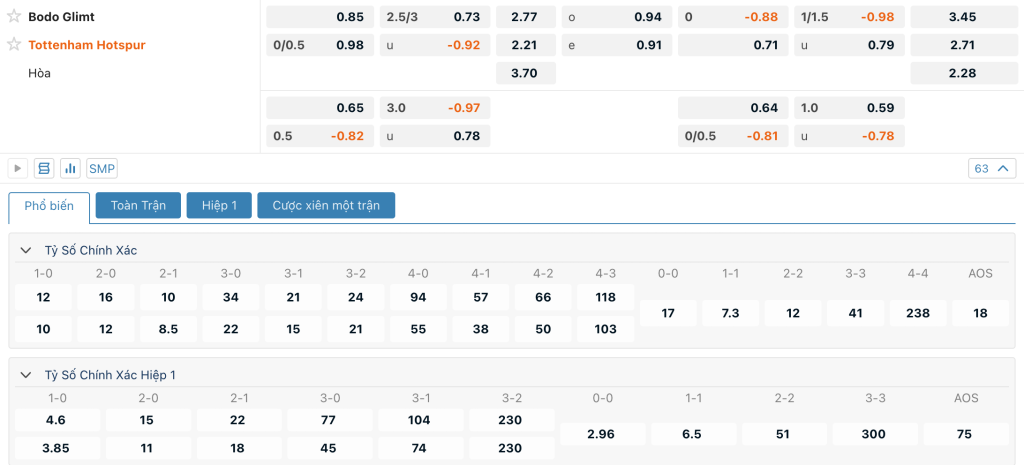Click the -0.92 under odds
1024x465 pixels.
coord(435,45)
